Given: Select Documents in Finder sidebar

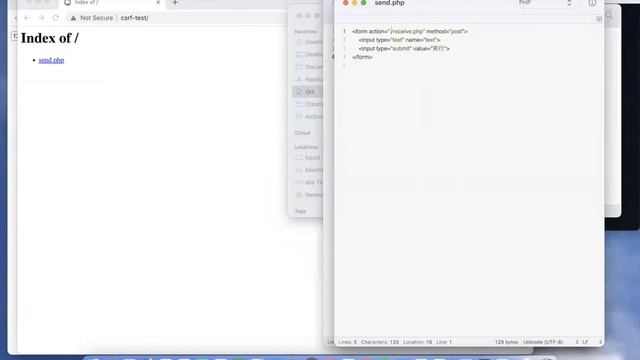Looking at the screenshot, I should (x=309, y=67).
